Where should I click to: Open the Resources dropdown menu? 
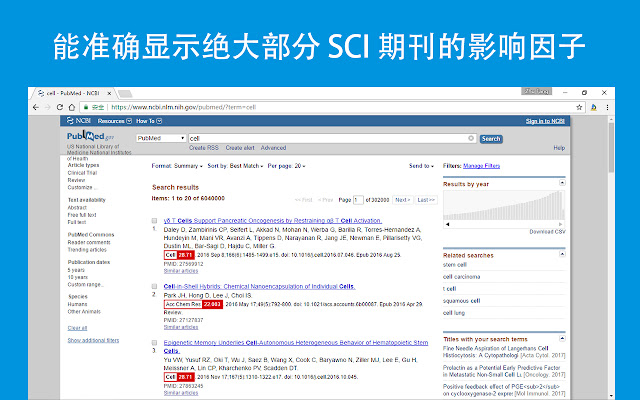(115, 121)
